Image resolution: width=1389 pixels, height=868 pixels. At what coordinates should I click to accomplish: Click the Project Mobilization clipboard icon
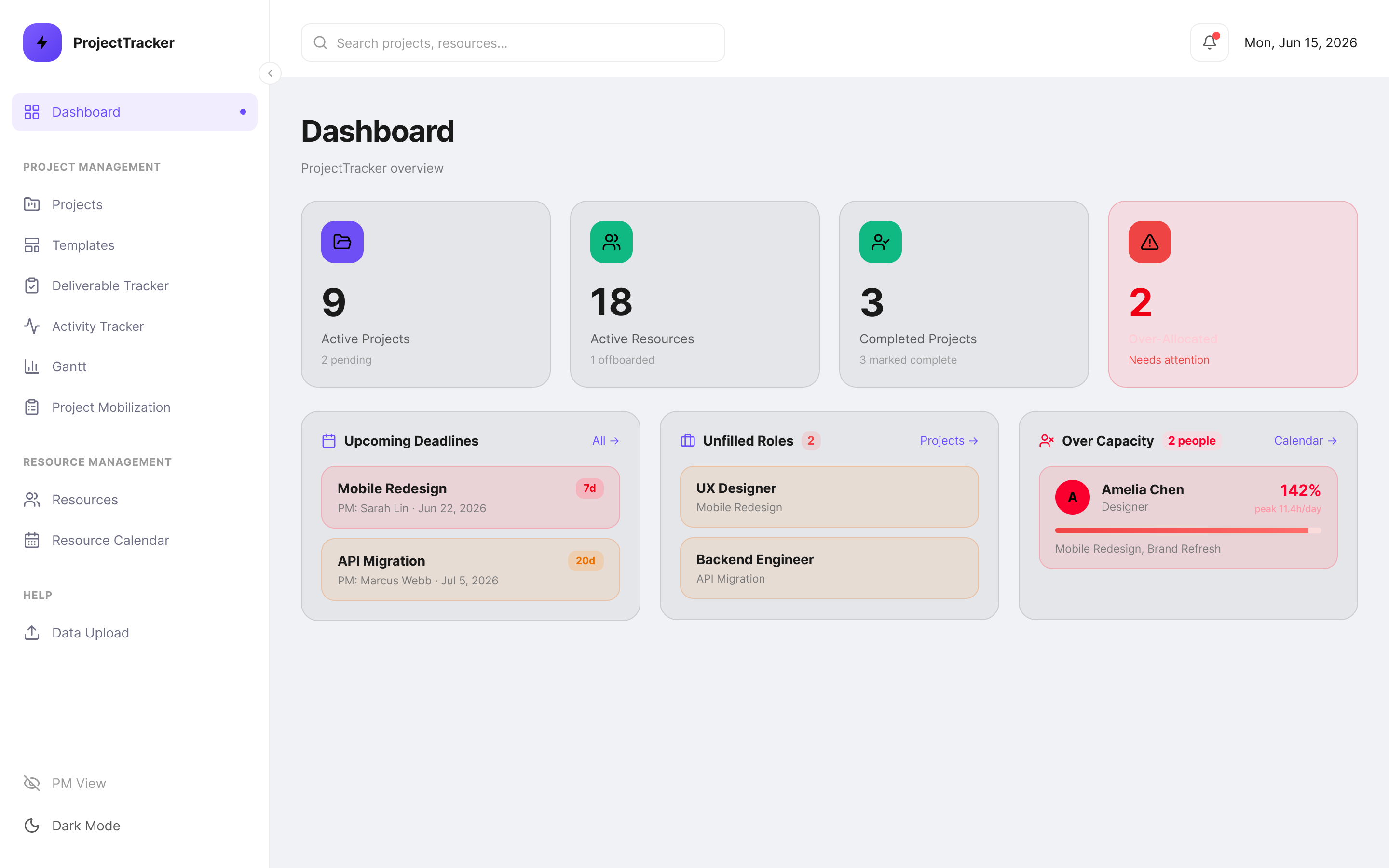[x=31, y=407]
